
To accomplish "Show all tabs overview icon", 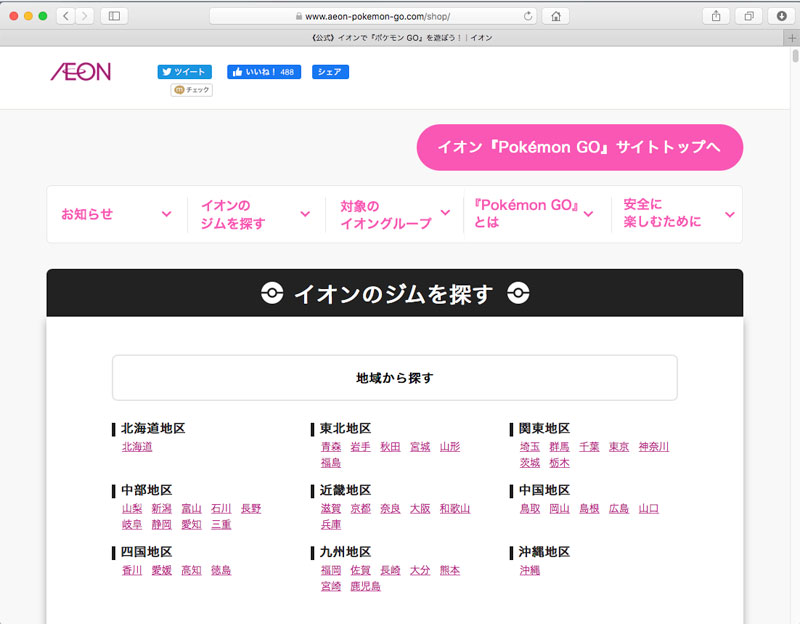I will [x=748, y=16].
